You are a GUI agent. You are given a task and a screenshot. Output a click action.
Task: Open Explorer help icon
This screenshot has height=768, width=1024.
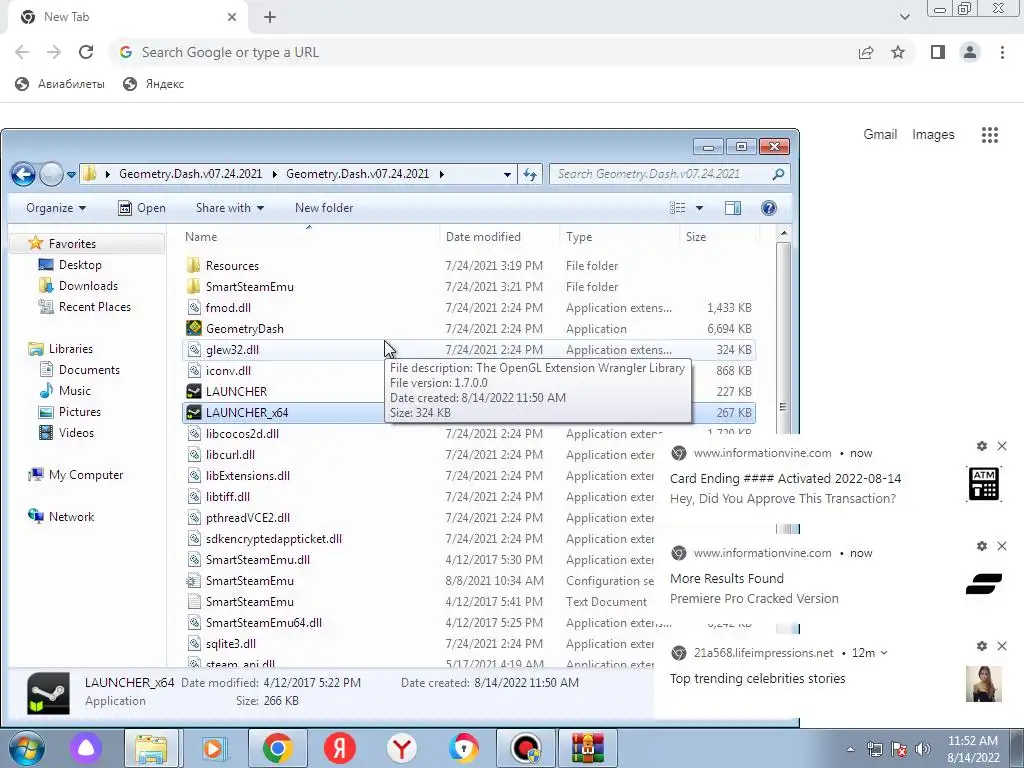[769, 208]
